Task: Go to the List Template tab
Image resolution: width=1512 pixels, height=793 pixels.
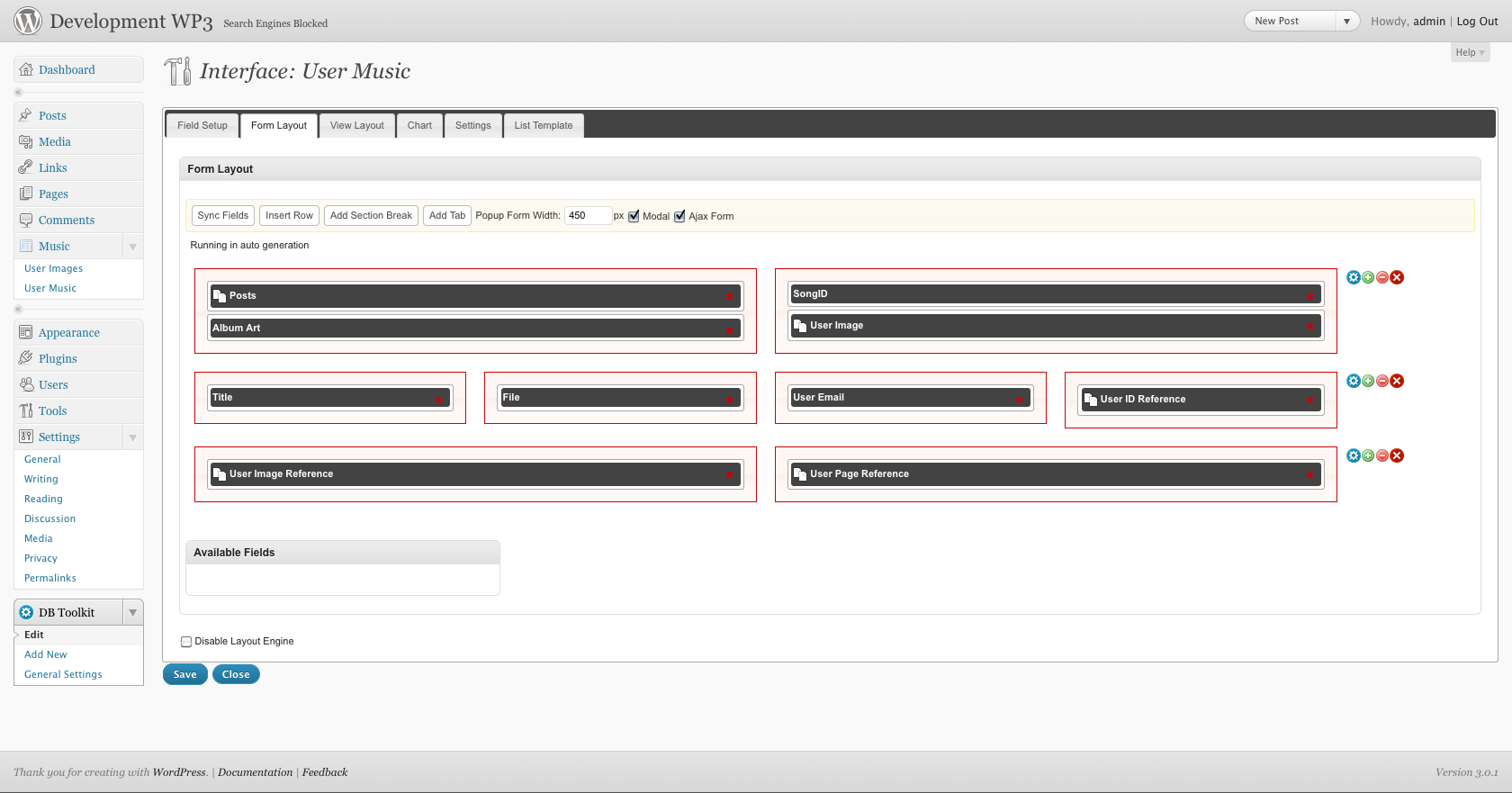Action: pos(544,125)
